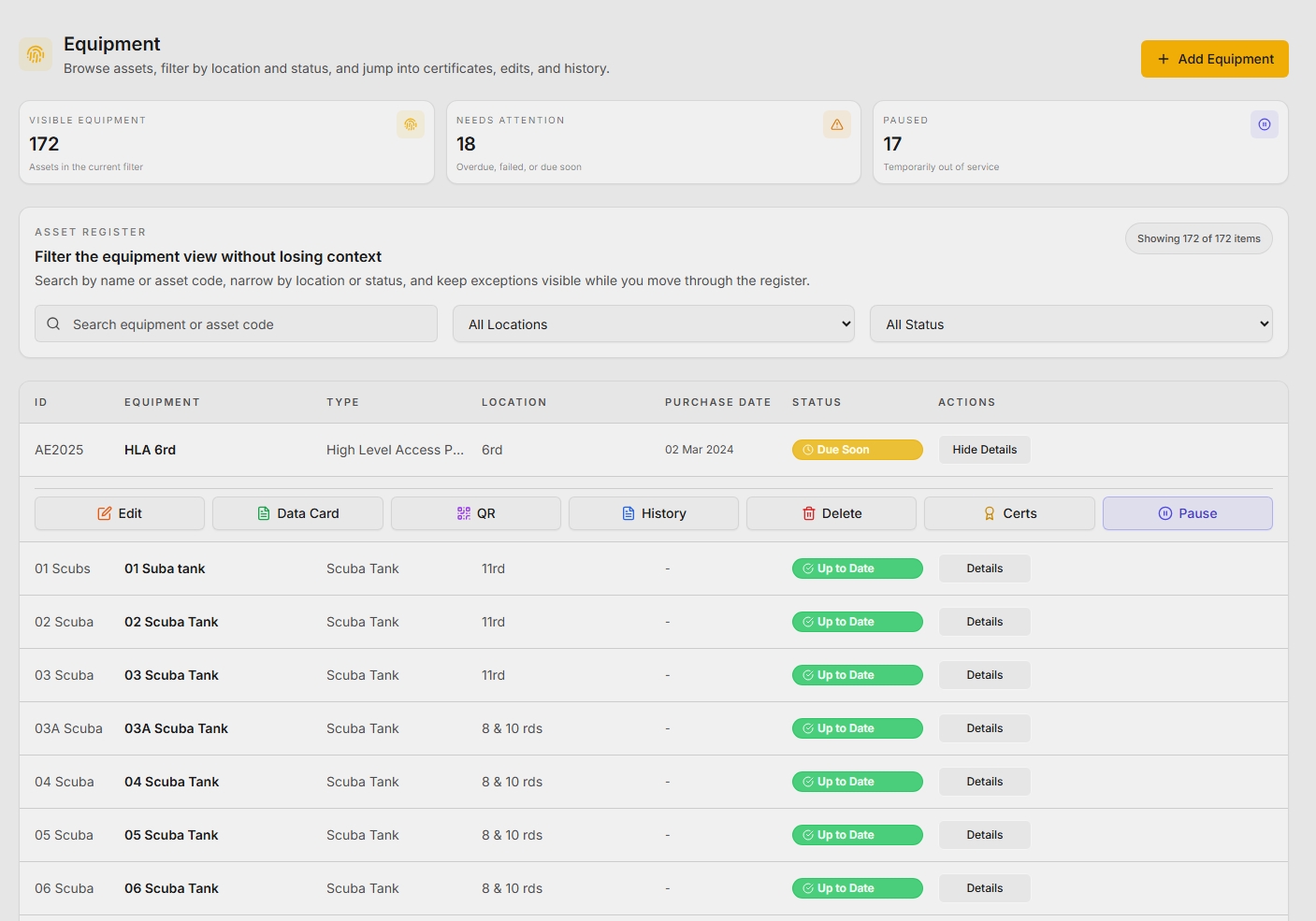Click the Status column header
Viewport: 1316px width, 921px height.
[817, 402]
